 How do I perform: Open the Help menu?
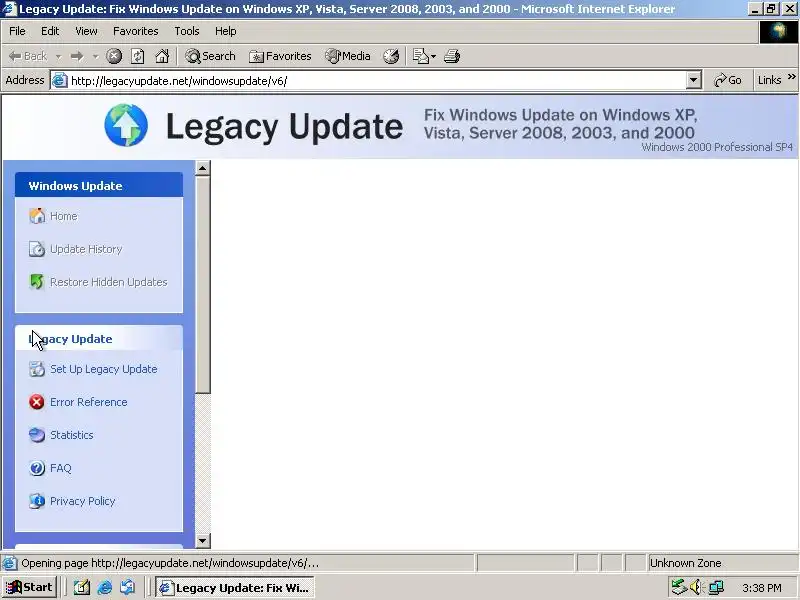click(226, 31)
